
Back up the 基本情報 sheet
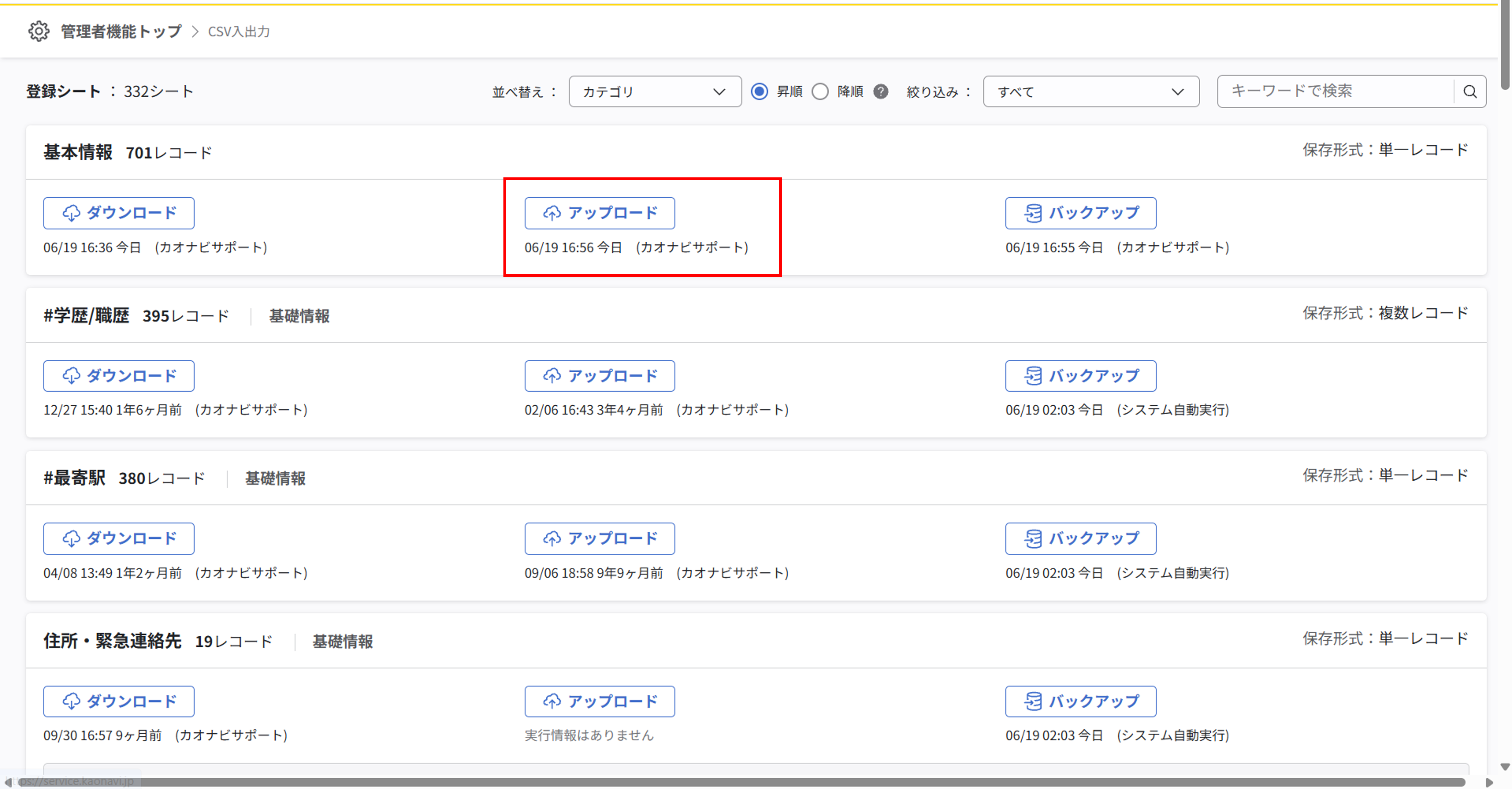[1081, 213]
